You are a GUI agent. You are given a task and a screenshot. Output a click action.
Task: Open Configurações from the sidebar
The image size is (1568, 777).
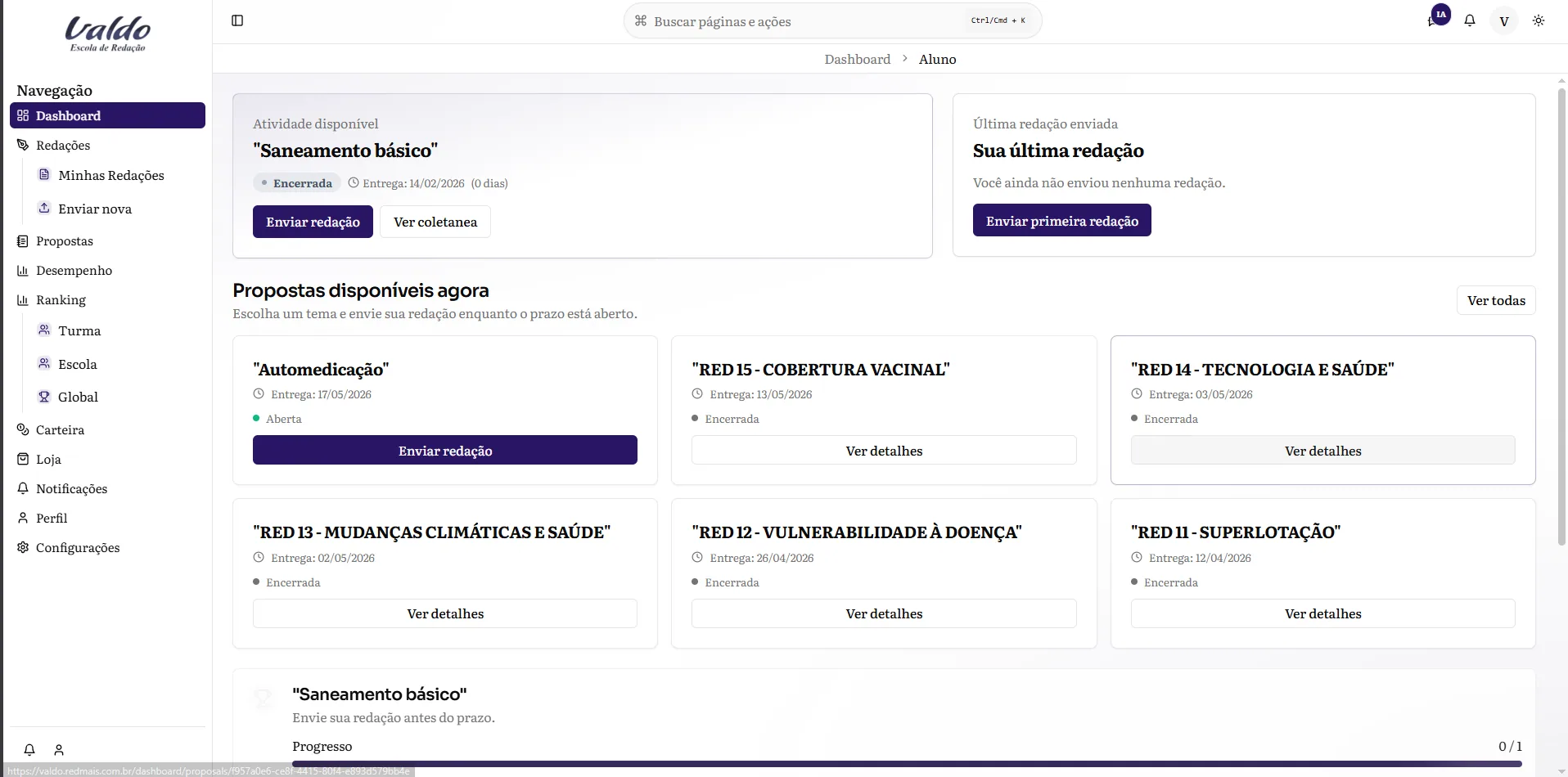tap(107, 547)
